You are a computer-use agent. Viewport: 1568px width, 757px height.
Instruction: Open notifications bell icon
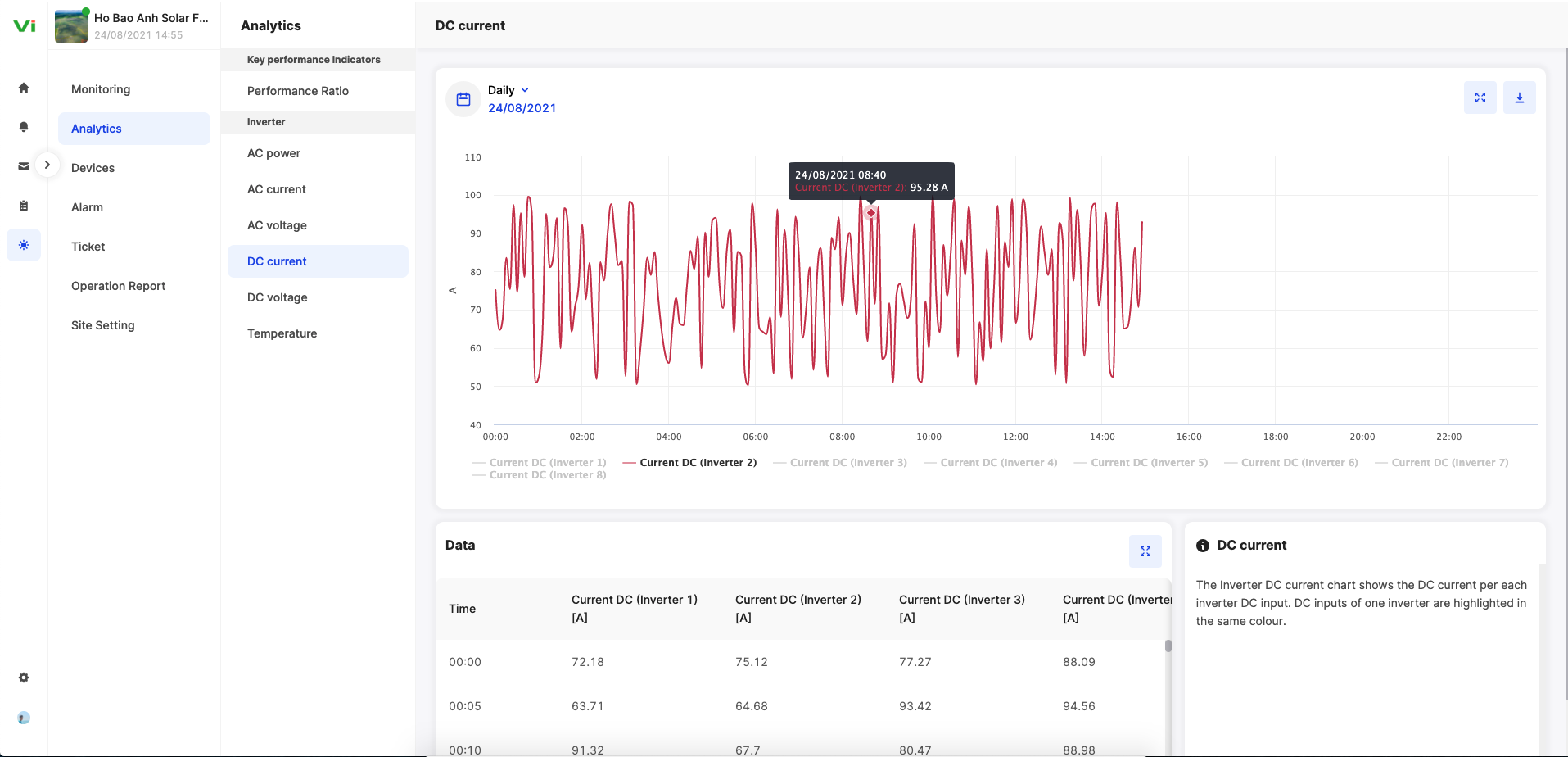pos(24,127)
